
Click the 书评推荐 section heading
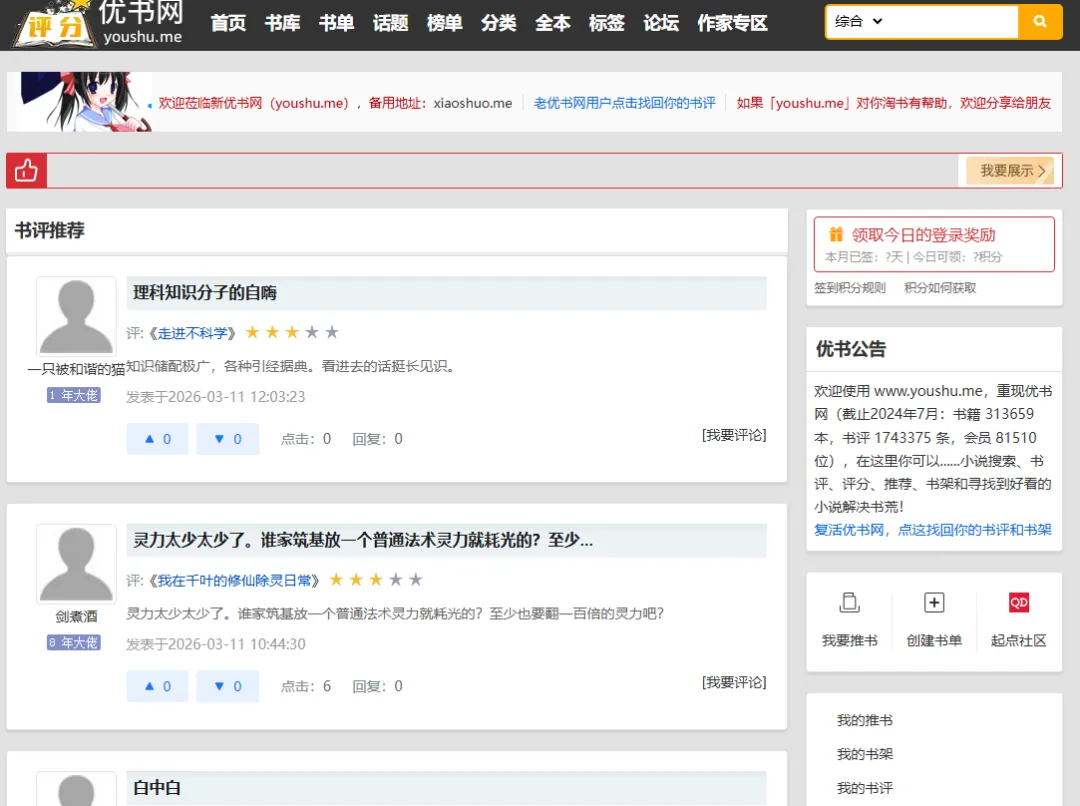50,231
